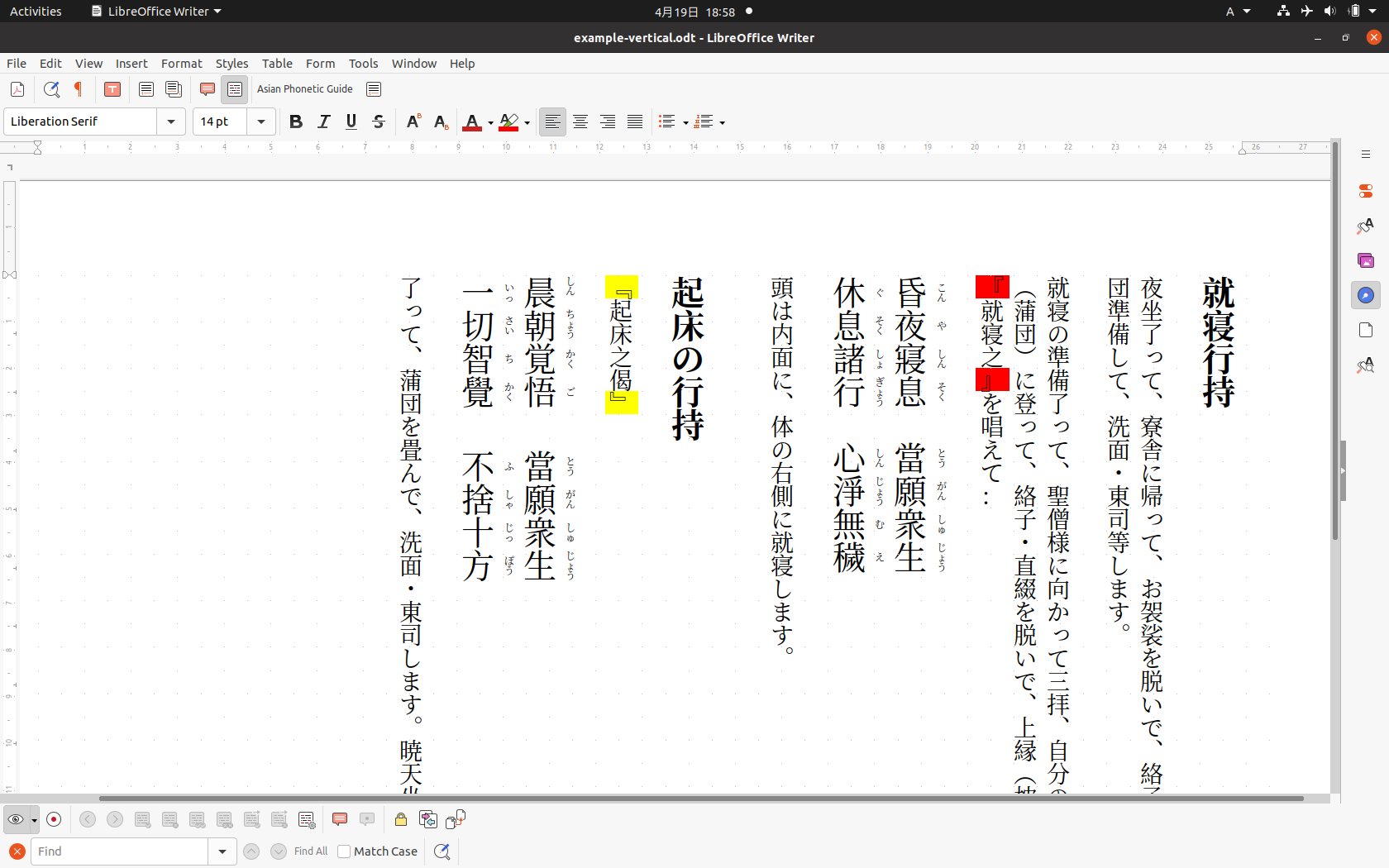Viewport: 1389px width, 868px height.
Task: Accept the current tracked change
Action: tap(143, 819)
